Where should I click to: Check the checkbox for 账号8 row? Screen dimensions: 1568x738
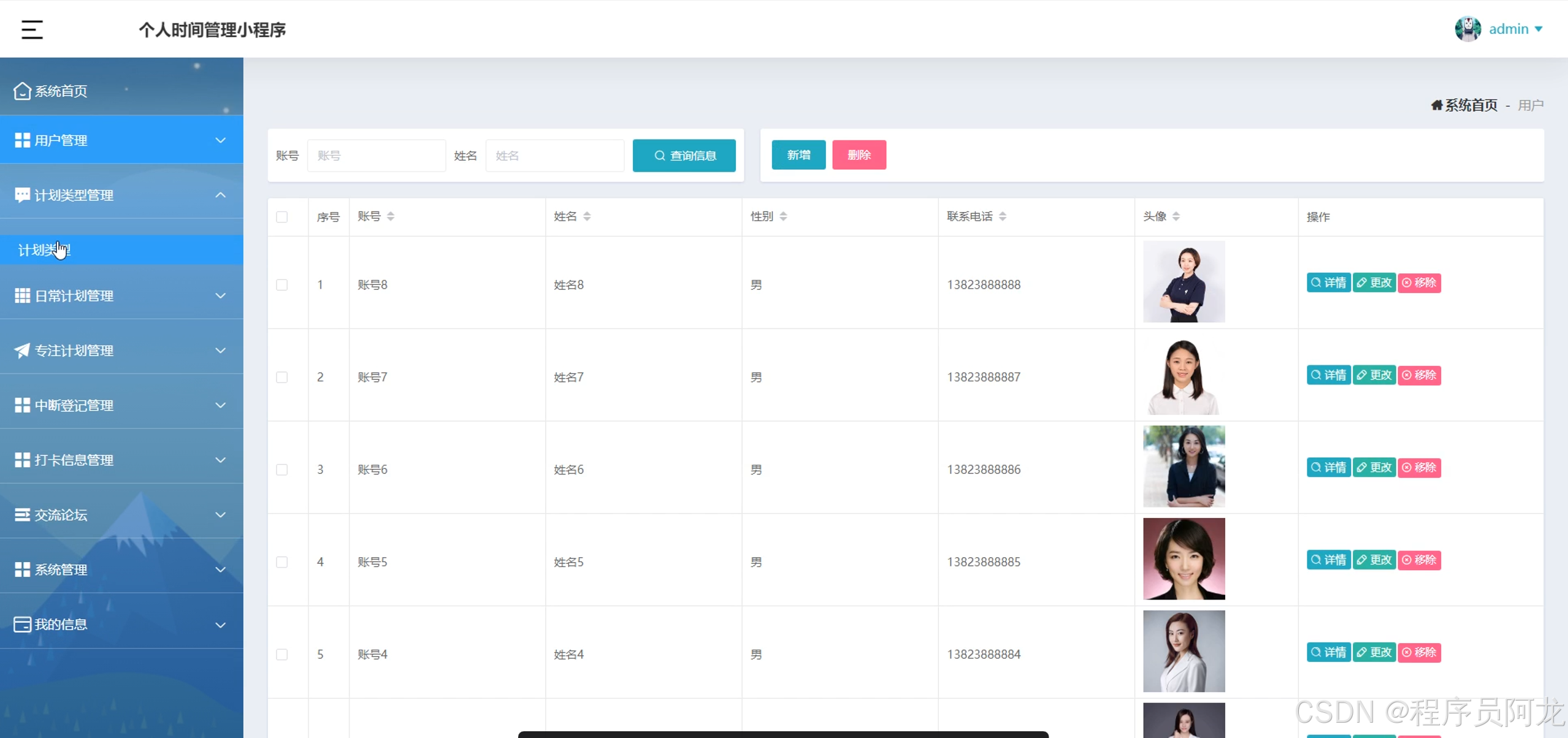point(282,285)
